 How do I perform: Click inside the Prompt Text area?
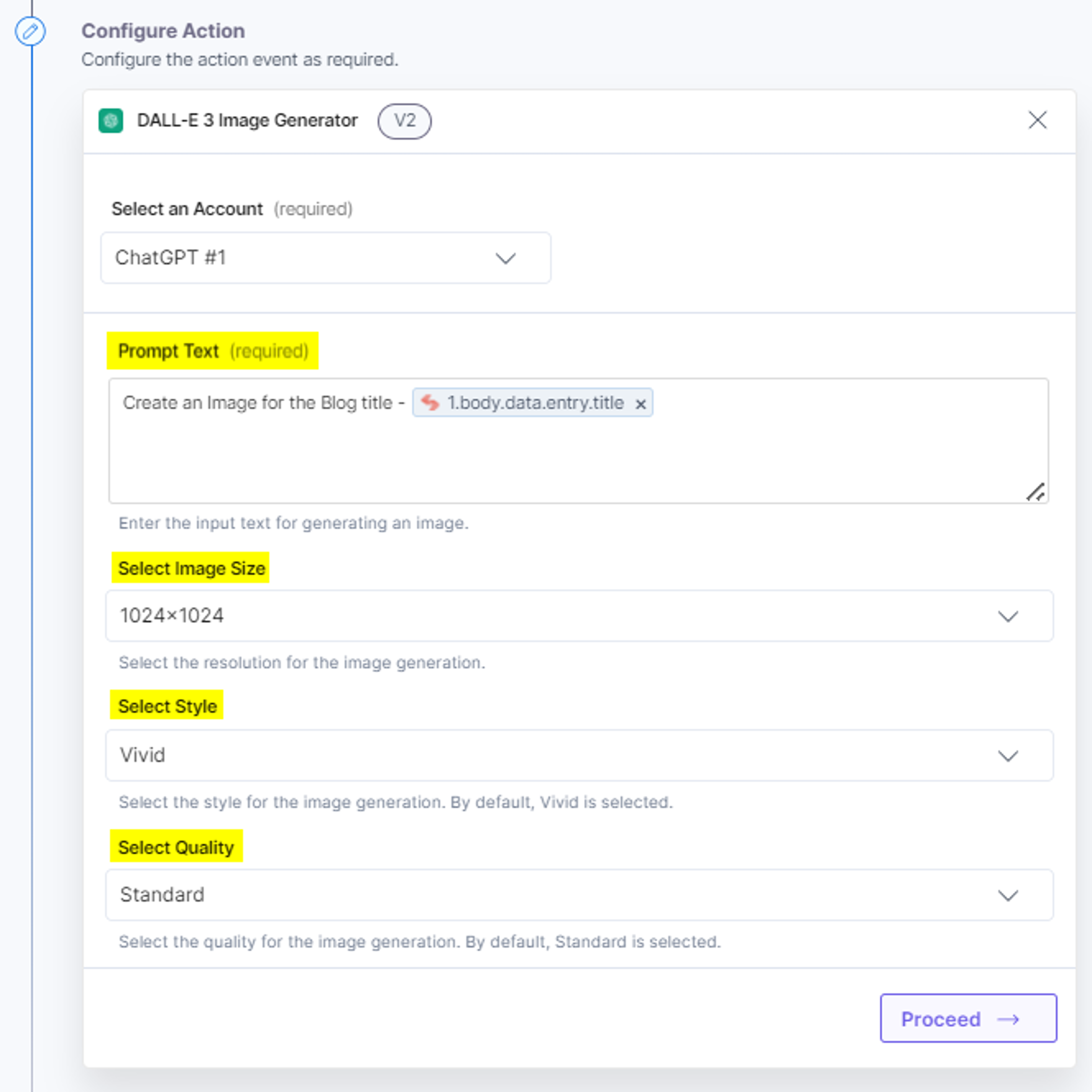(578, 441)
